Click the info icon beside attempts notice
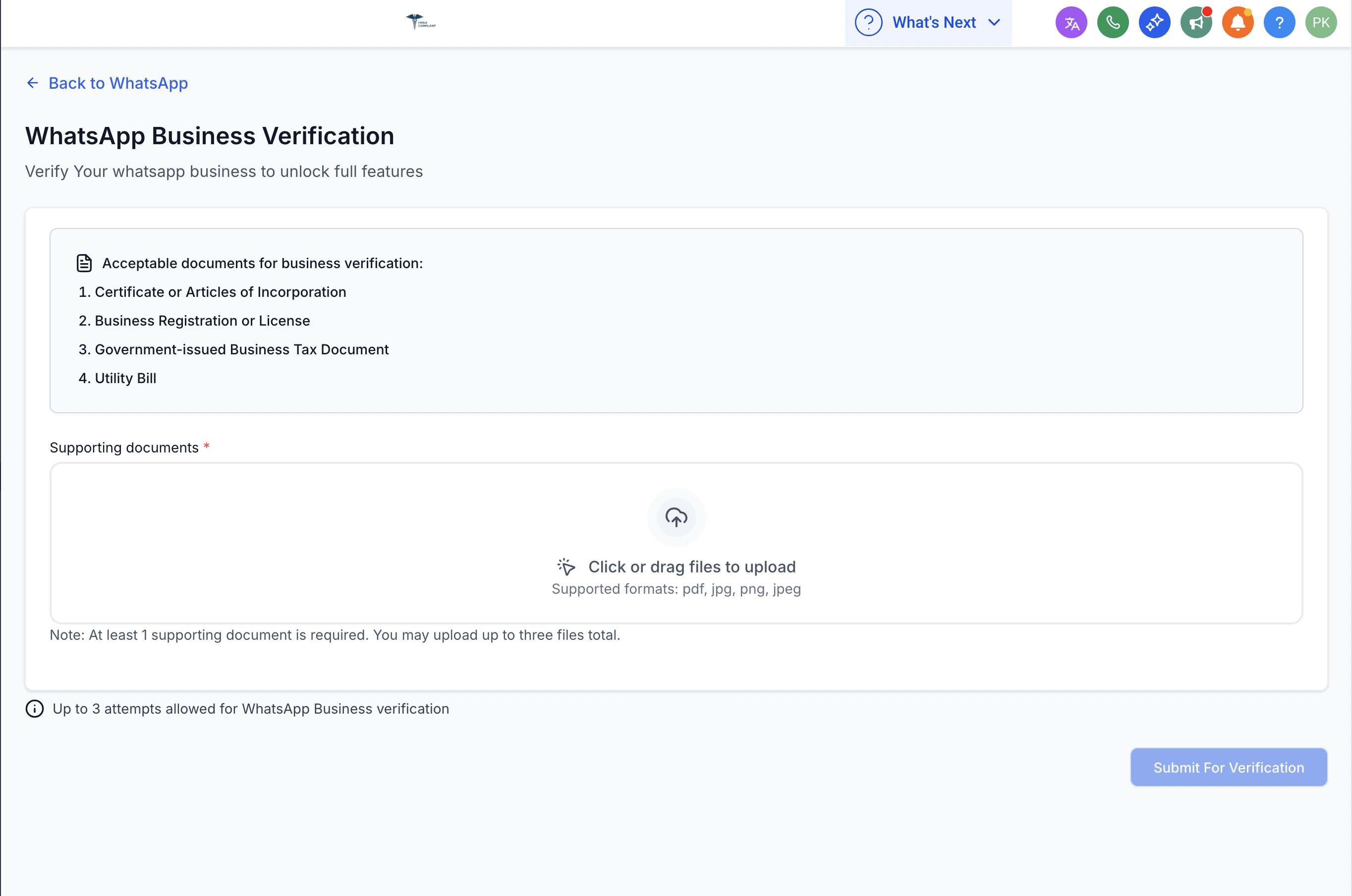 (x=35, y=709)
